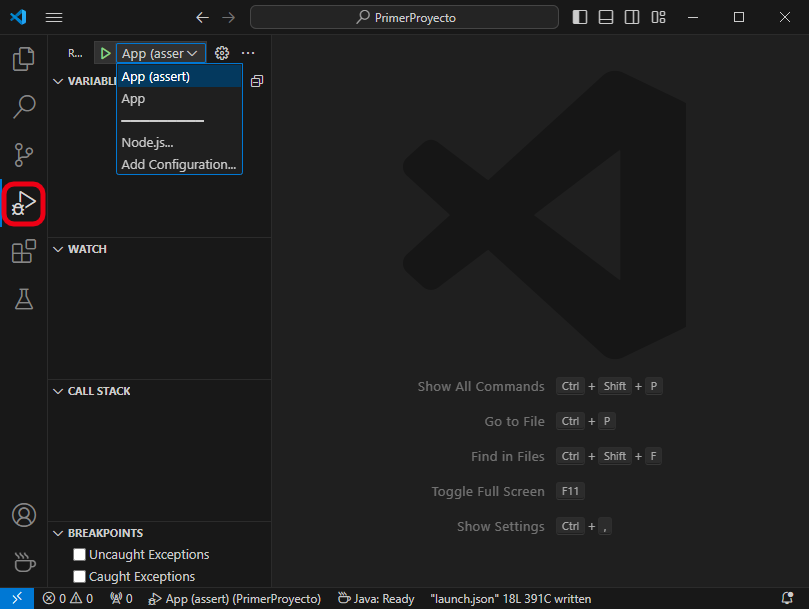The image size is (809, 609).
Task: Go forward with right arrow
Action: pyautogui.click(x=229, y=18)
